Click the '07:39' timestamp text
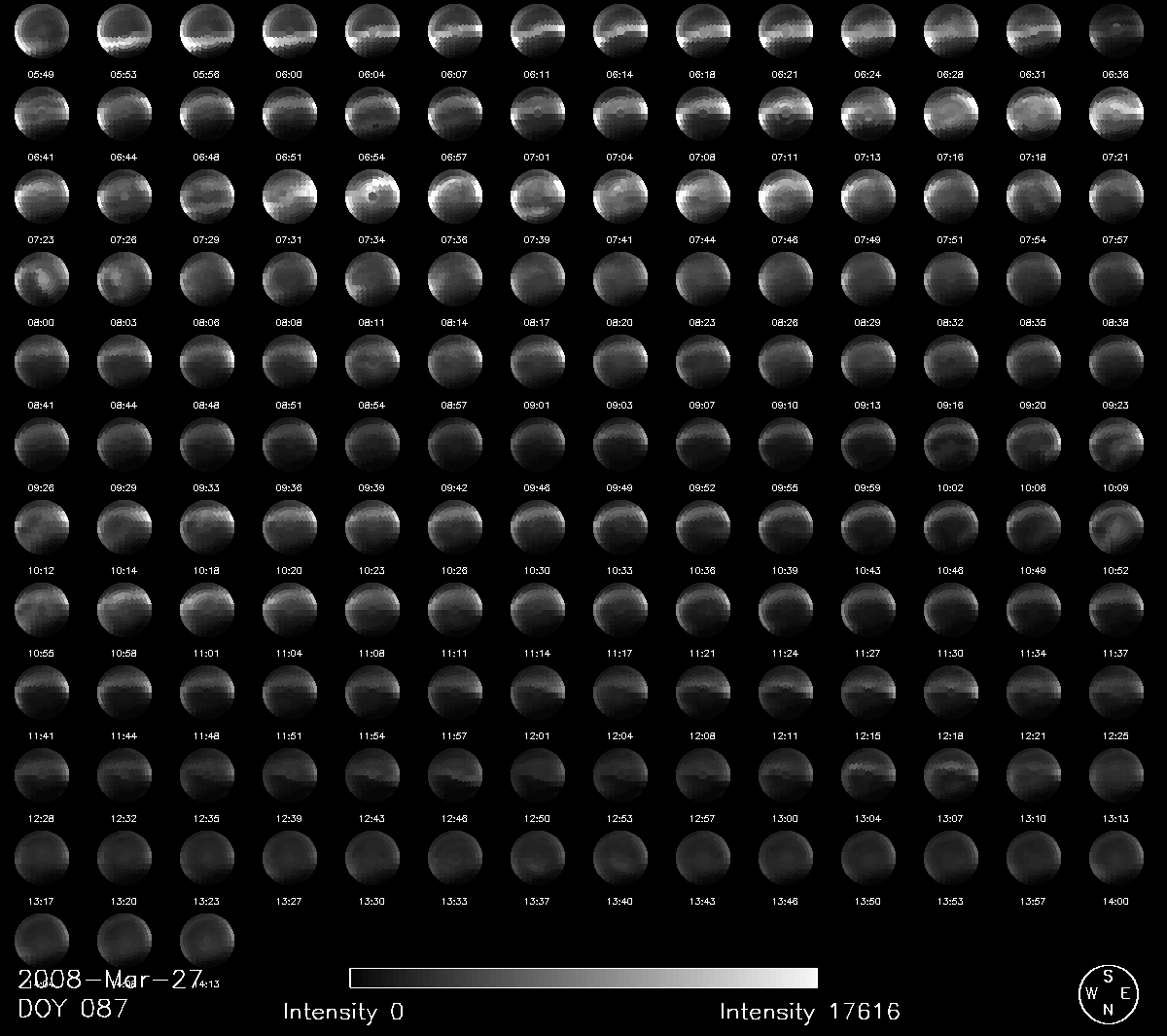Screen dimensions: 1167x1036 (x=537, y=239)
